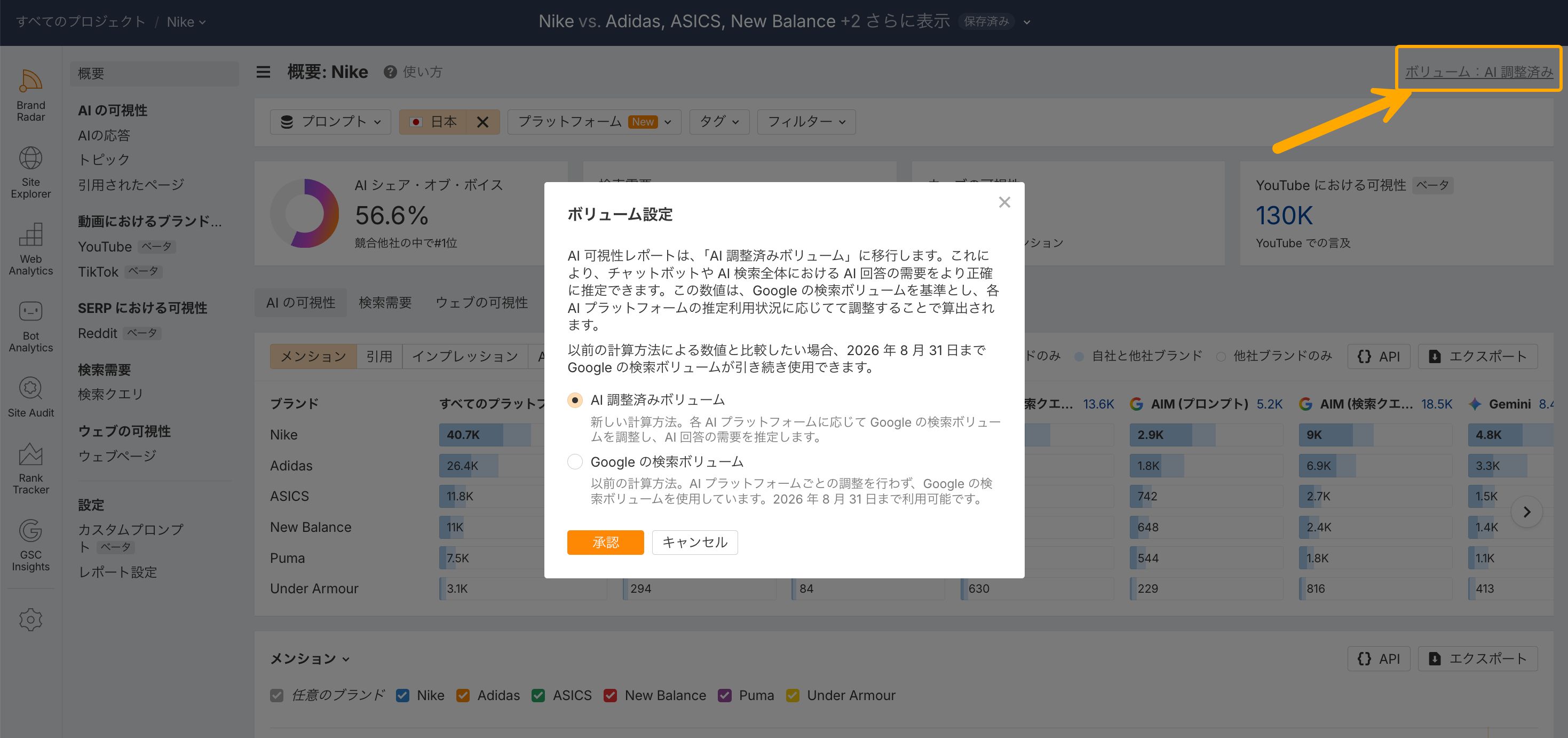Switch to the AI の可視性 tab
This screenshot has height=738, width=1568.
point(300,303)
